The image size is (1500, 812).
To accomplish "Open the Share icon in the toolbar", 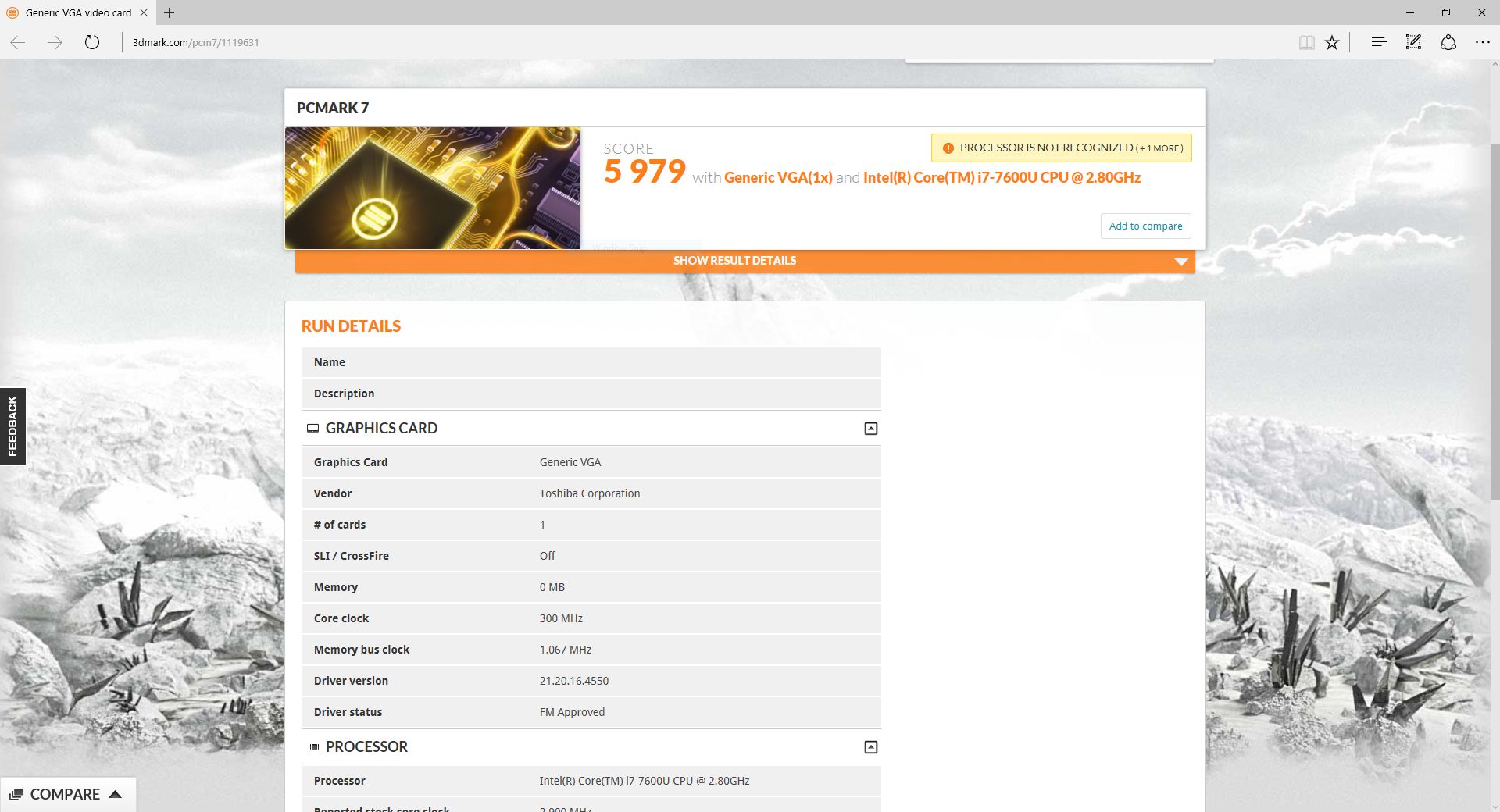I will pos(1448,42).
